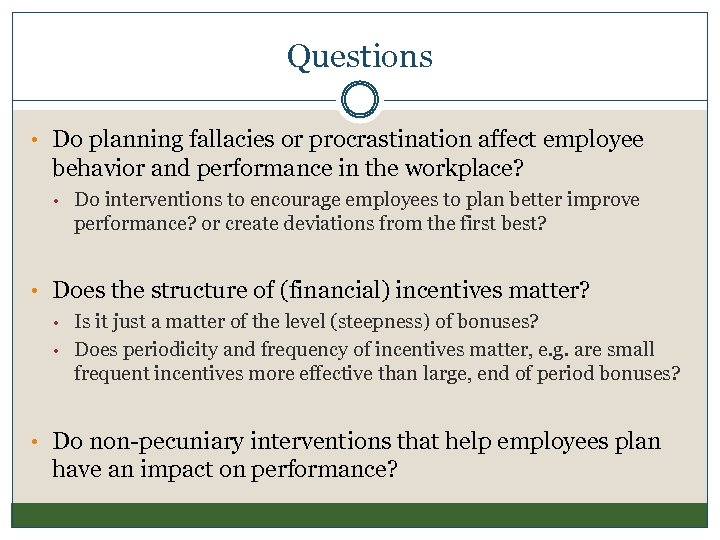720x540 pixels.
Task: Click the sub-bullet dot before 'Does periodicity and frequency'
Action: point(61,350)
